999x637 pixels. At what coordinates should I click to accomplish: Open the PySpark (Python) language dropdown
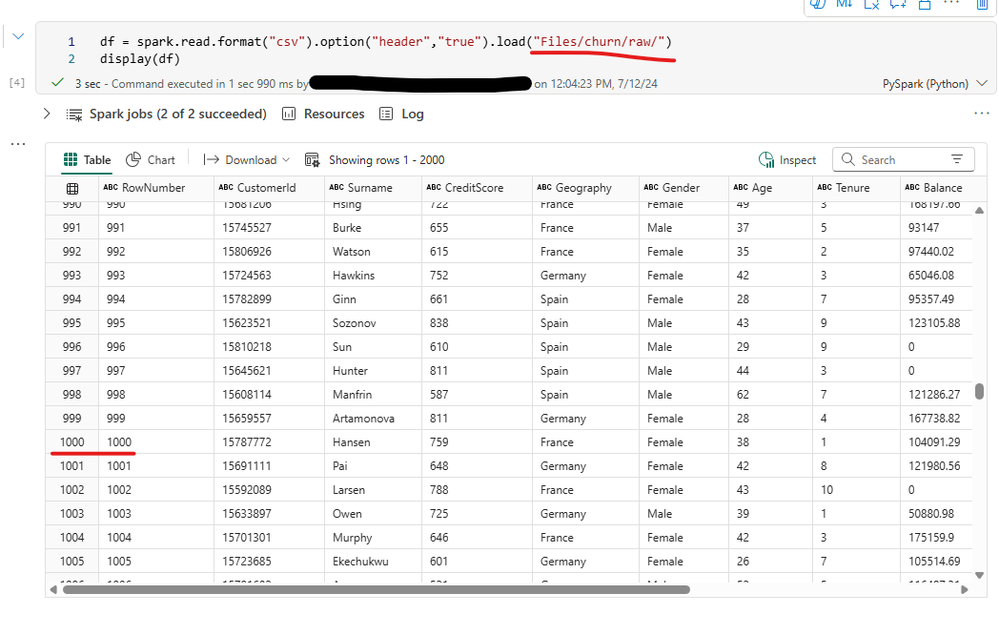tap(935, 83)
